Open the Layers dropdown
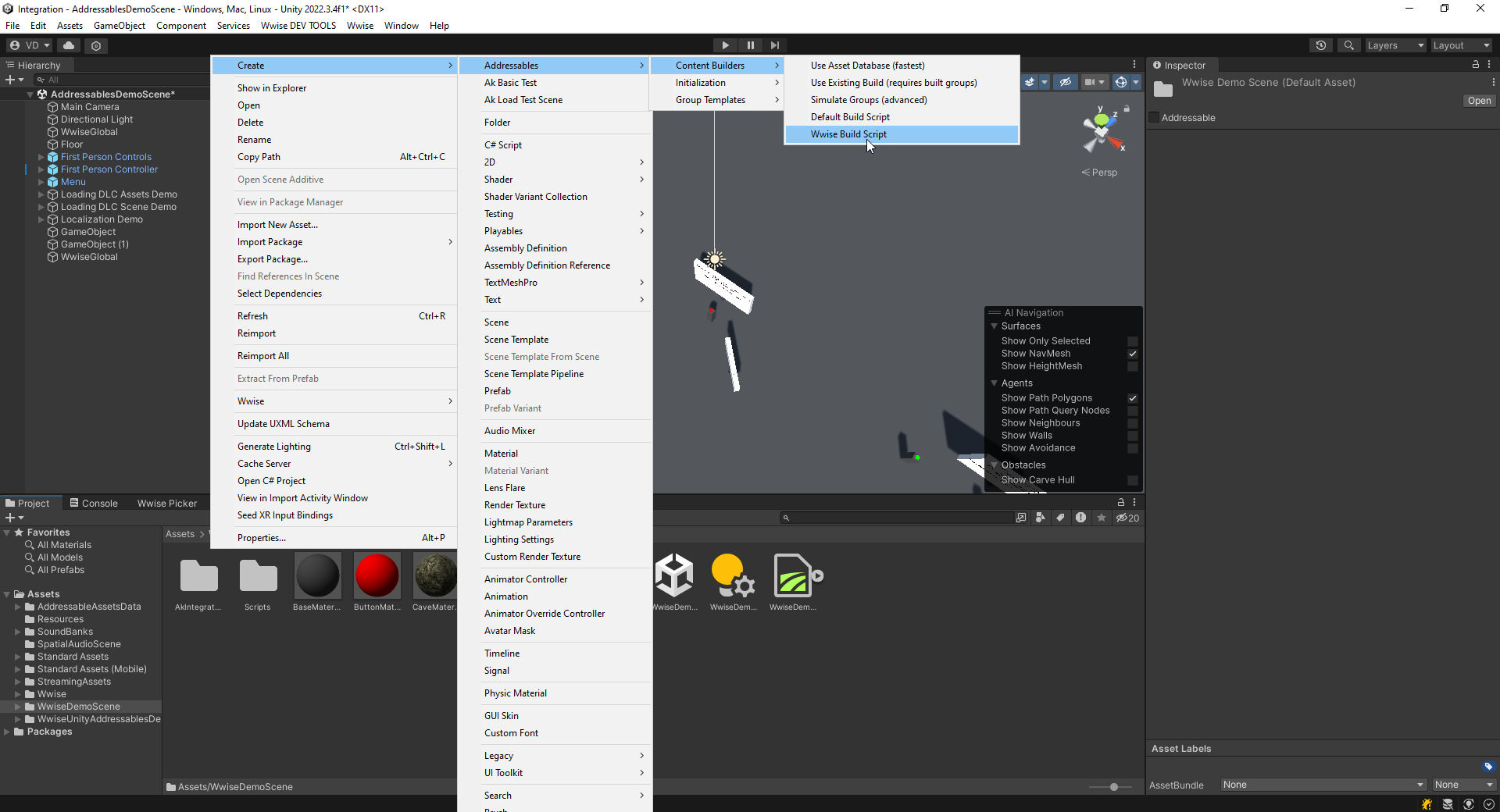This screenshot has height=812, width=1500. 1395,45
